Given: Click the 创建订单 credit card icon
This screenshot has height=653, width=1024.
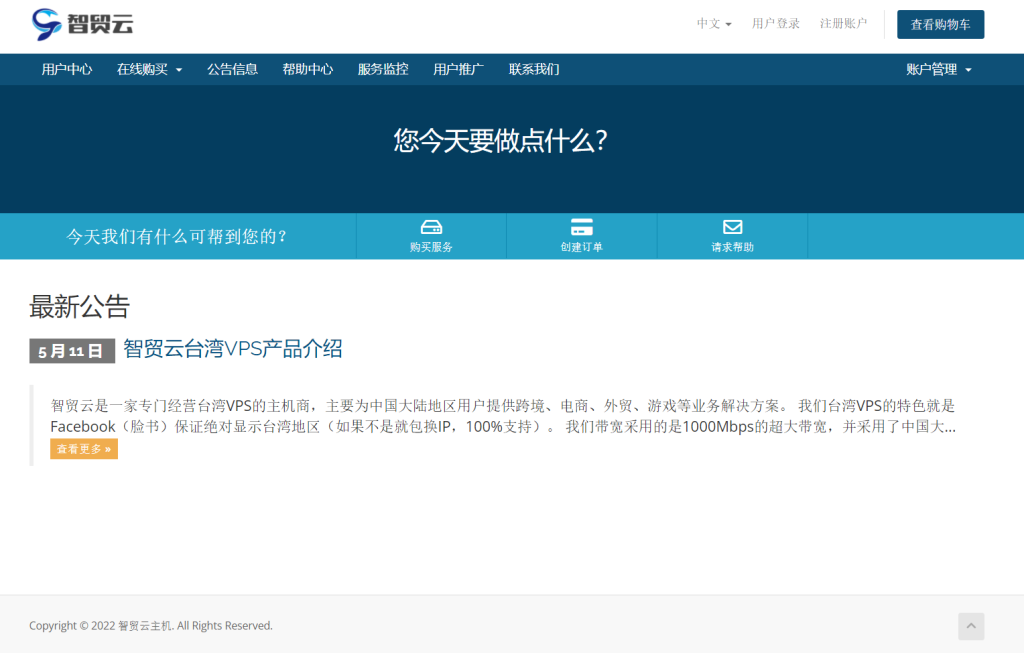Looking at the screenshot, I should pos(581,227).
